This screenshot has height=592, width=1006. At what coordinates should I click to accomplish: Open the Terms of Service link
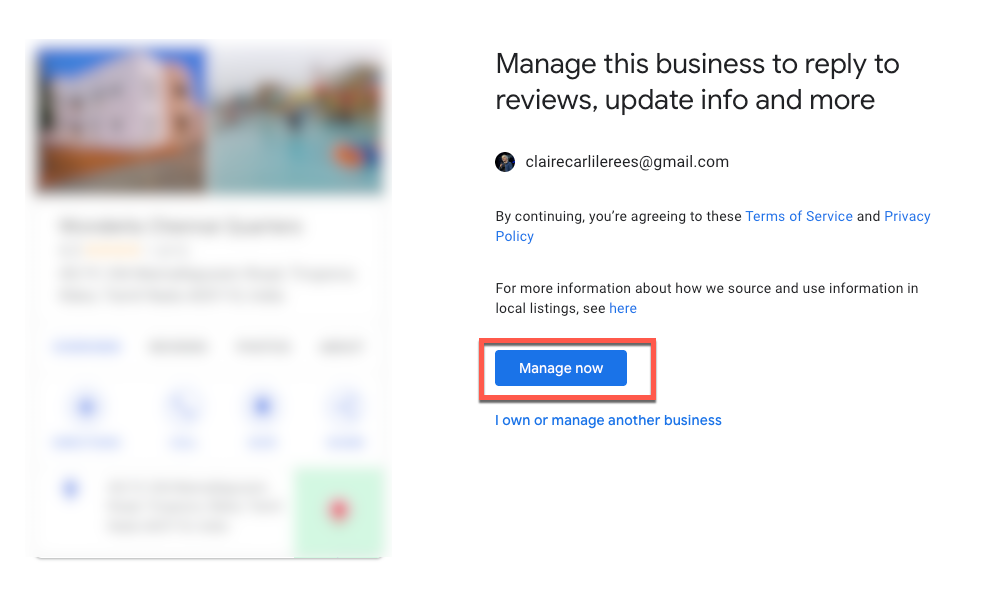click(x=799, y=216)
